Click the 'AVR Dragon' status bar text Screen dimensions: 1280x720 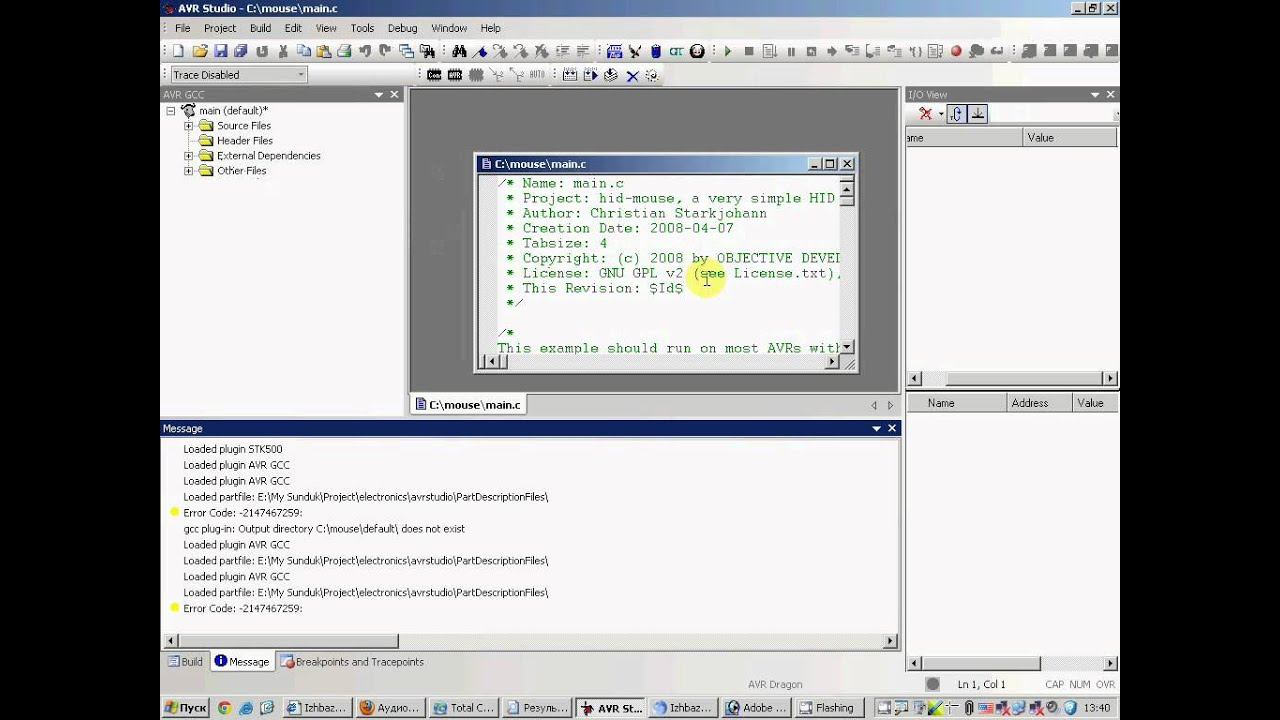click(775, 684)
